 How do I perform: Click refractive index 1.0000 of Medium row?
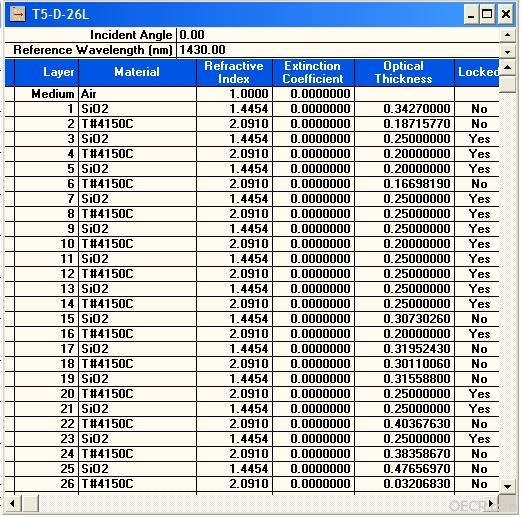click(x=234, y=94)
